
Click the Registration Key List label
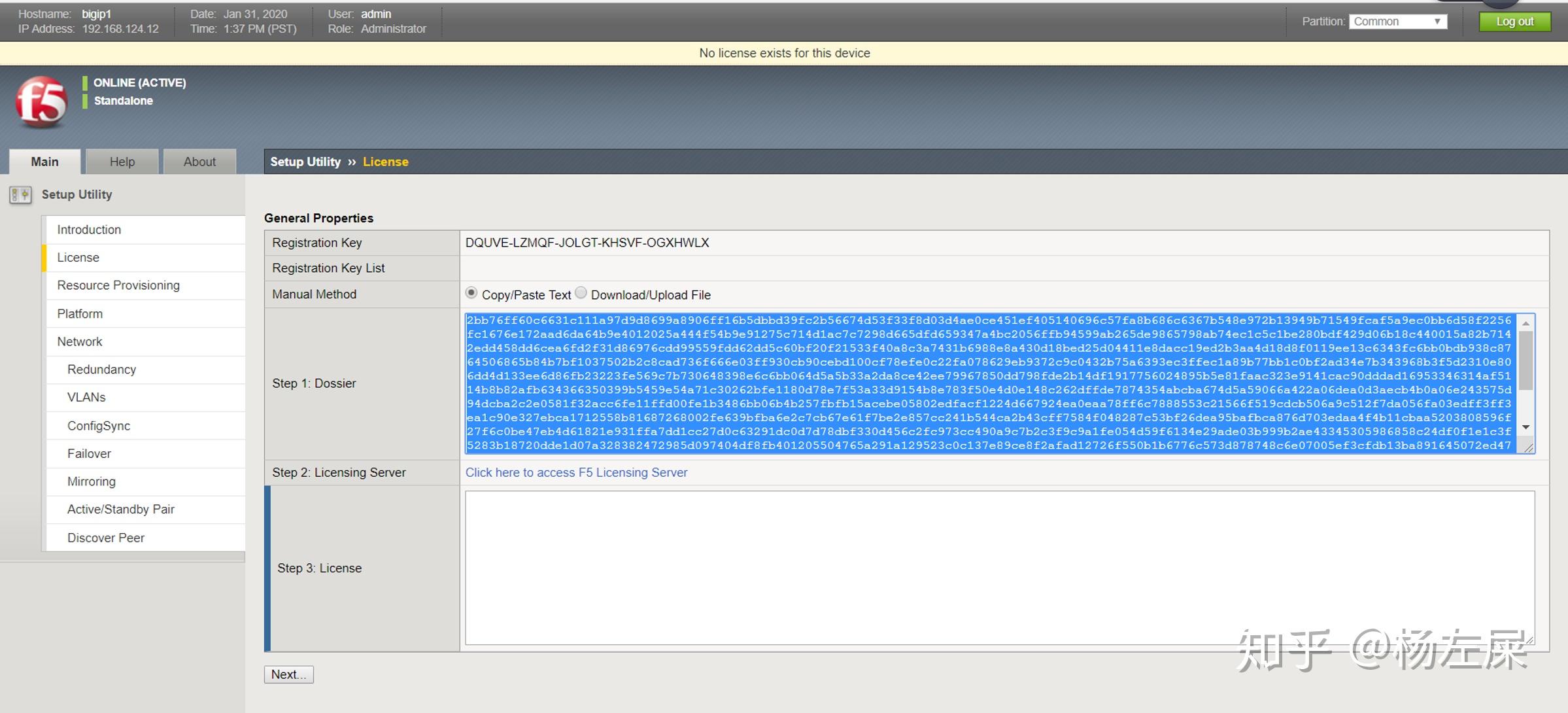[x=328, y=268]
